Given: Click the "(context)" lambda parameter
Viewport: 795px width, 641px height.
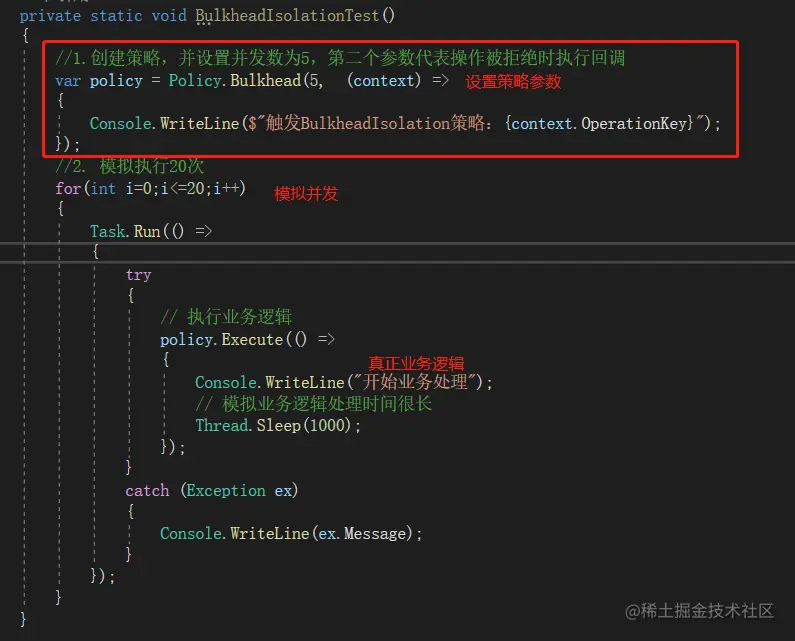Looking at the screenshot, I should 384,80.
